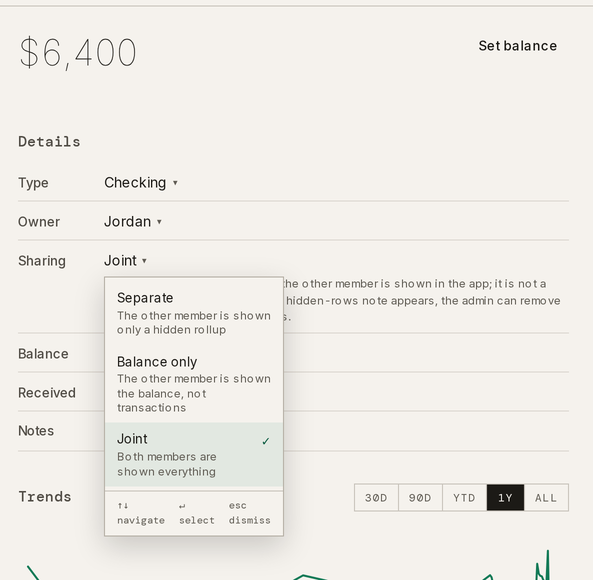Select the 1Y trends range
The width and height of the screenshot is (593, 580).
[505, 498]
